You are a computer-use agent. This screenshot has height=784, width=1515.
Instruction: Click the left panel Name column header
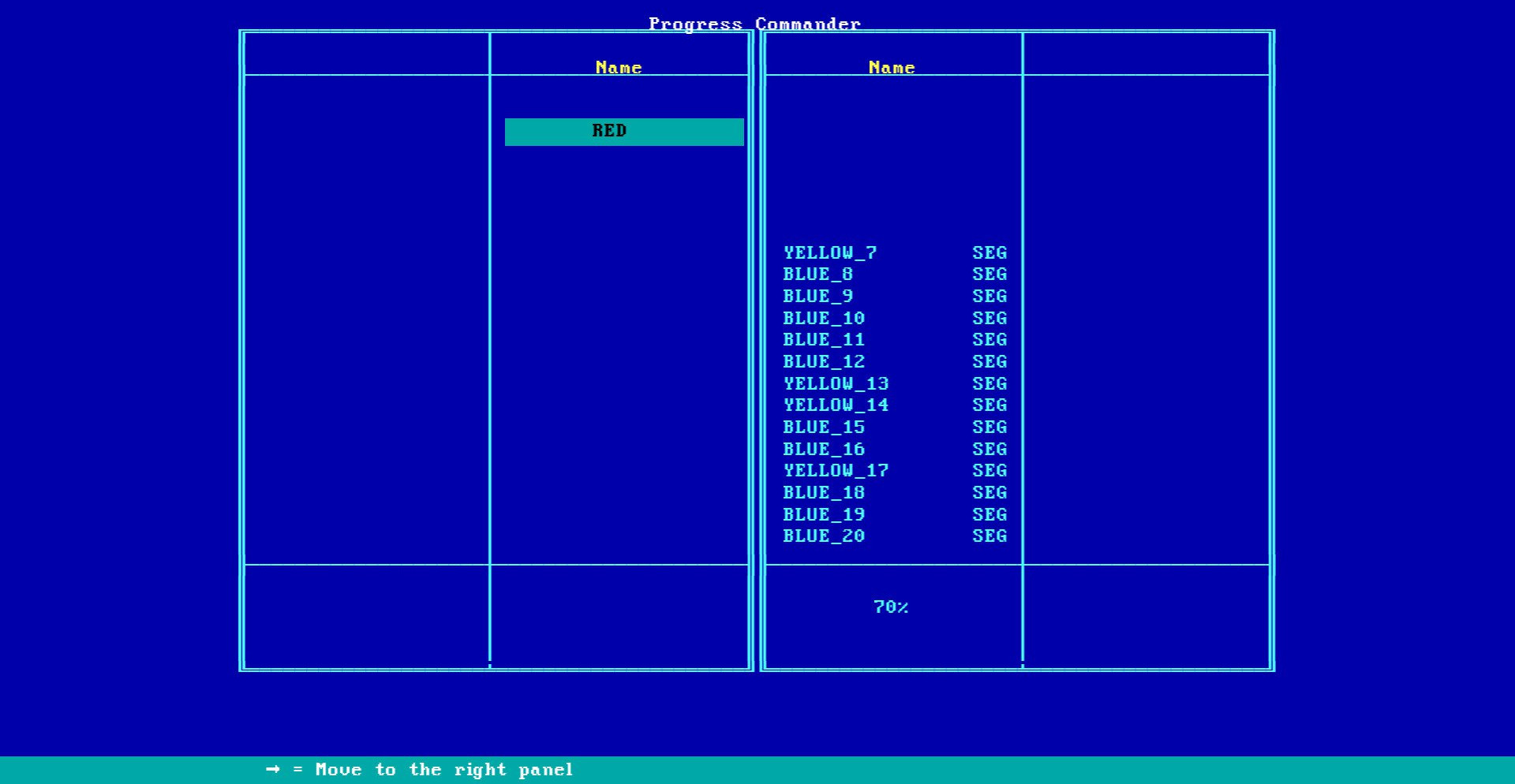click(619, 68)
